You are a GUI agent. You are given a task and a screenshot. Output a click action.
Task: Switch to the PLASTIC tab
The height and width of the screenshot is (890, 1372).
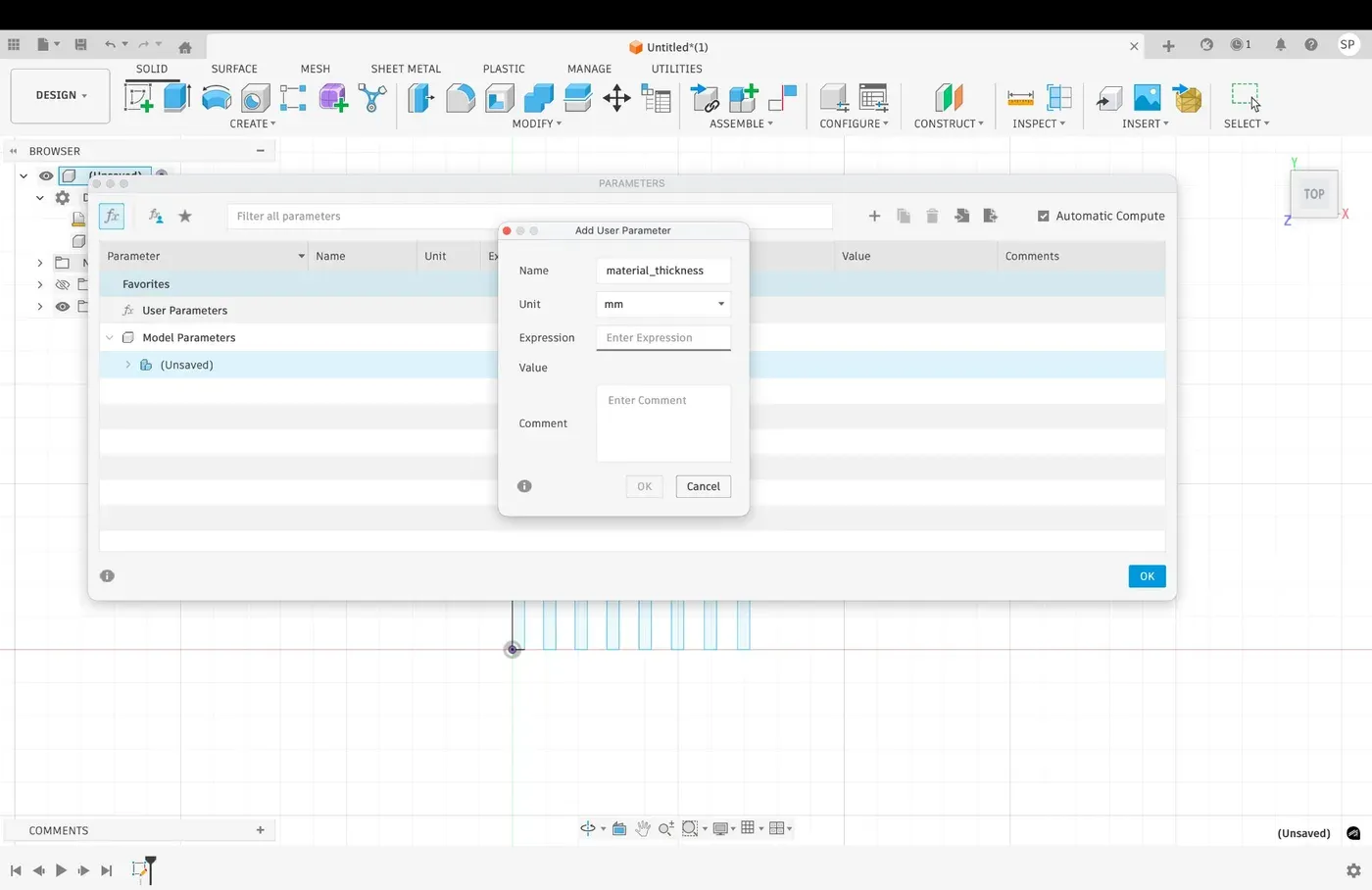click(x=504, y=69)
